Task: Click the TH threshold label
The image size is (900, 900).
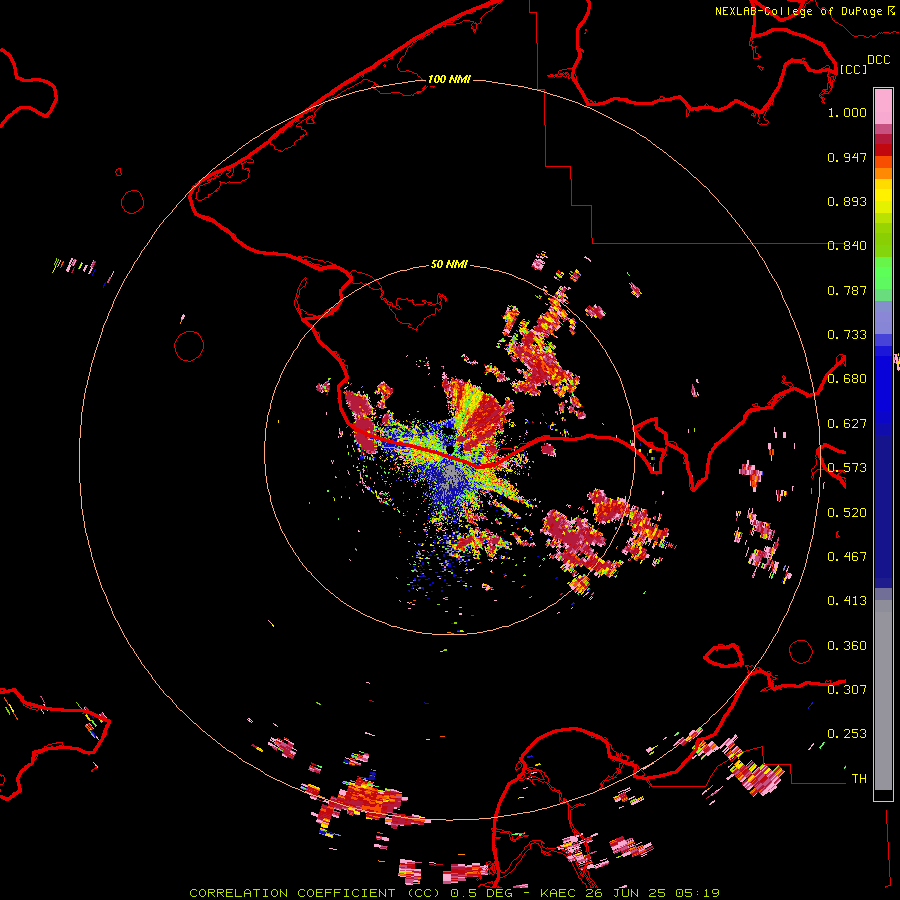Action: pos(859,779)
